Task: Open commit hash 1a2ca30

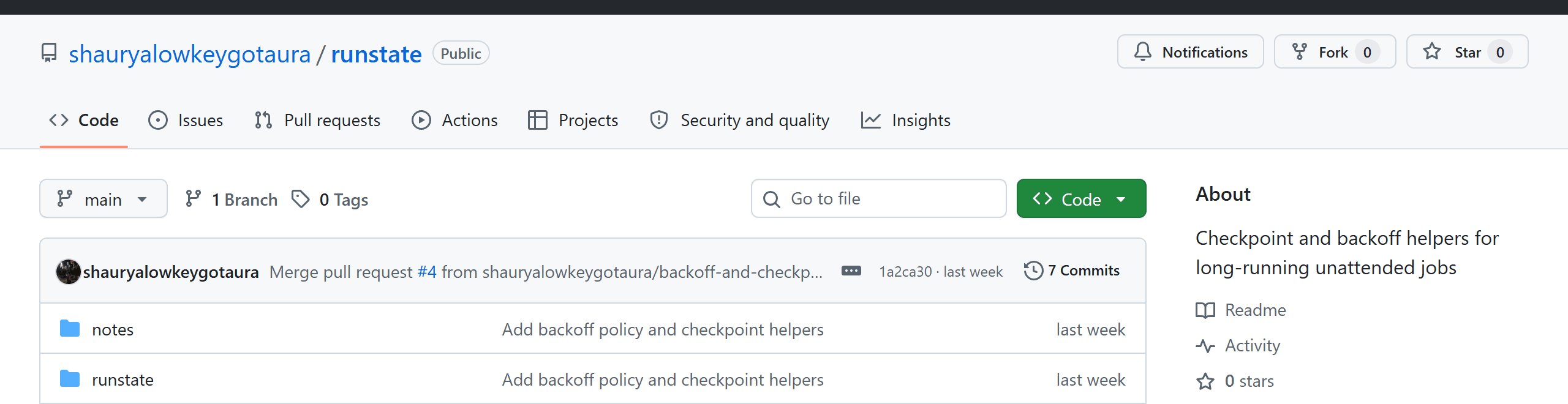Action: point(905,272)
